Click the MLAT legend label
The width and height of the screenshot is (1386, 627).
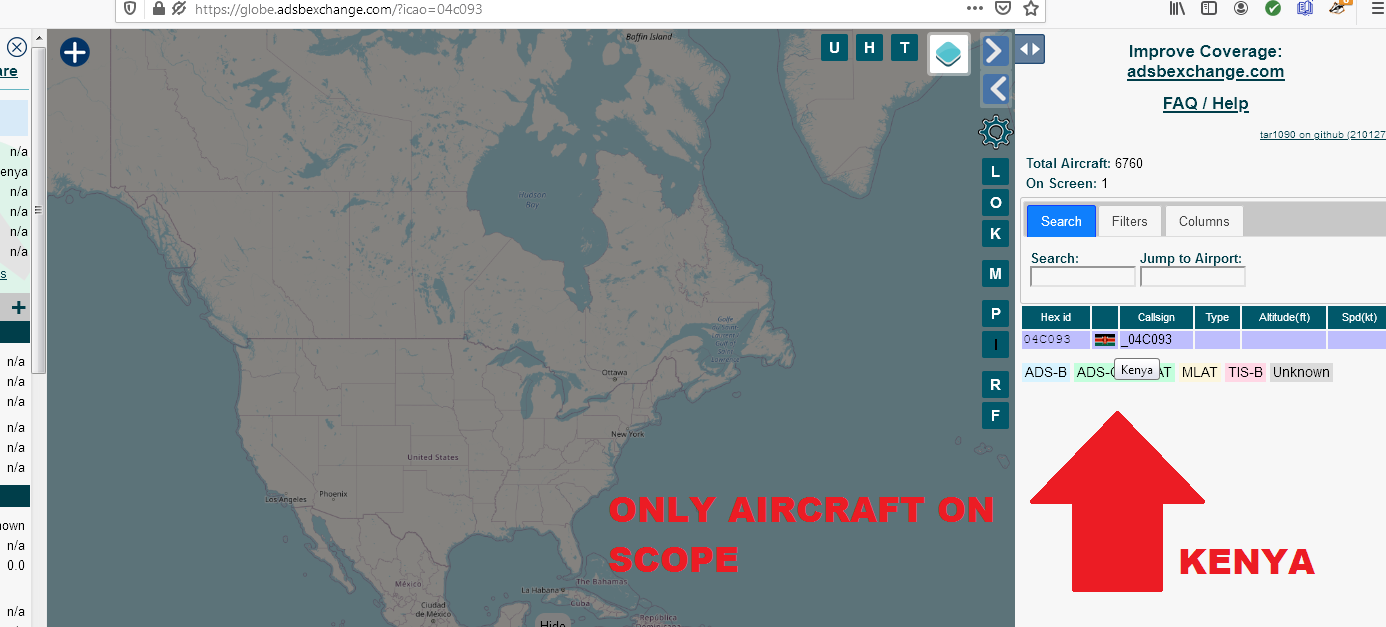[1200, 372]
